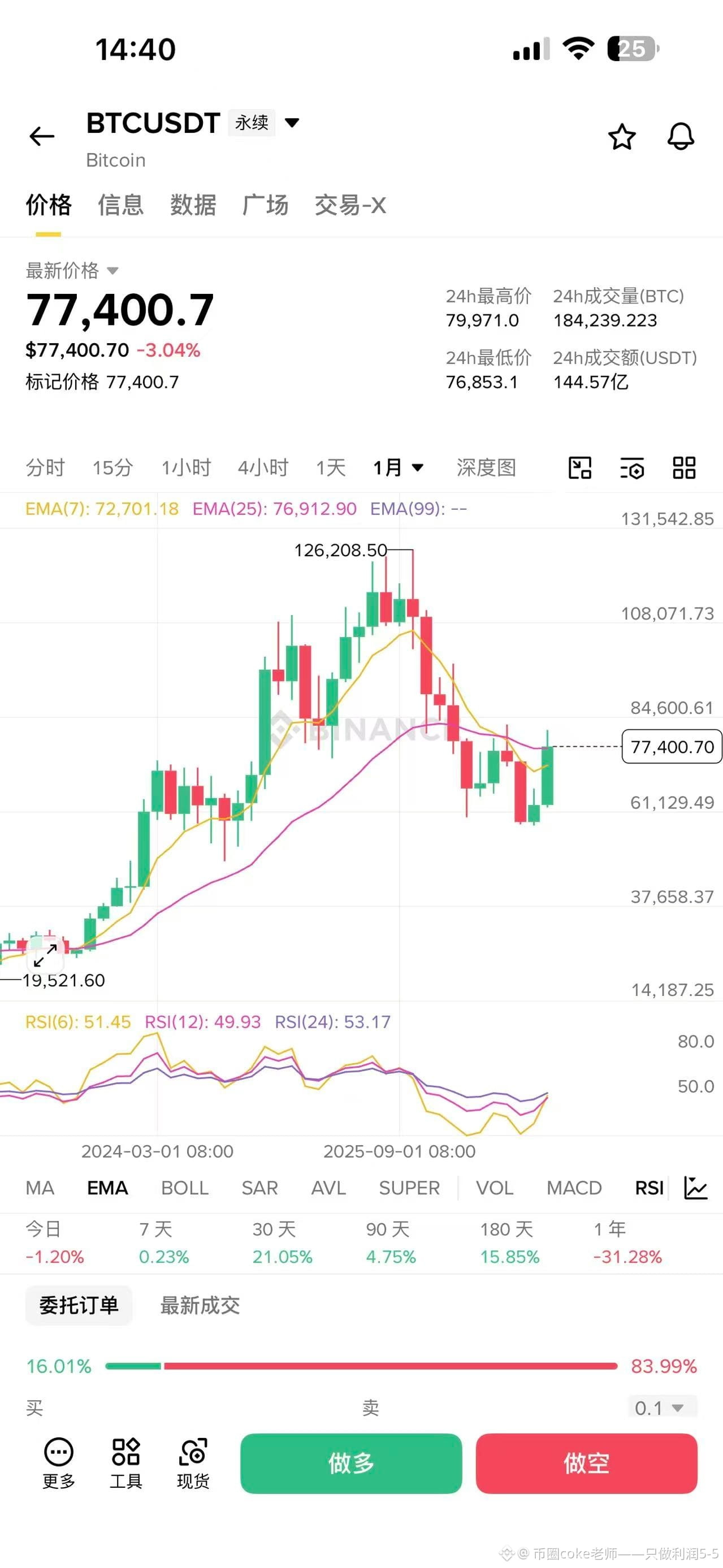Screen dimensions: 723x1568
Task: Tap the 今日 -1.20% change
Action: tap(55, 1242)
